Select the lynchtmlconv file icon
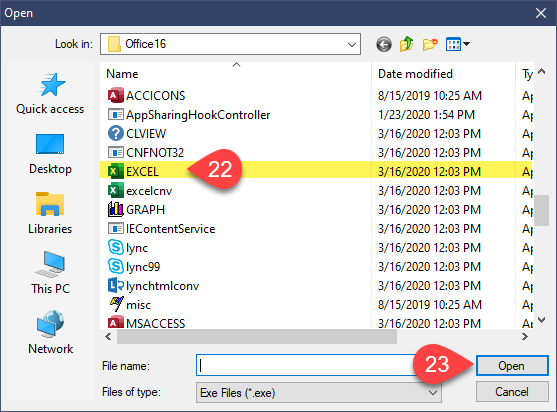 pyautogui.click(x=116, y=286)
